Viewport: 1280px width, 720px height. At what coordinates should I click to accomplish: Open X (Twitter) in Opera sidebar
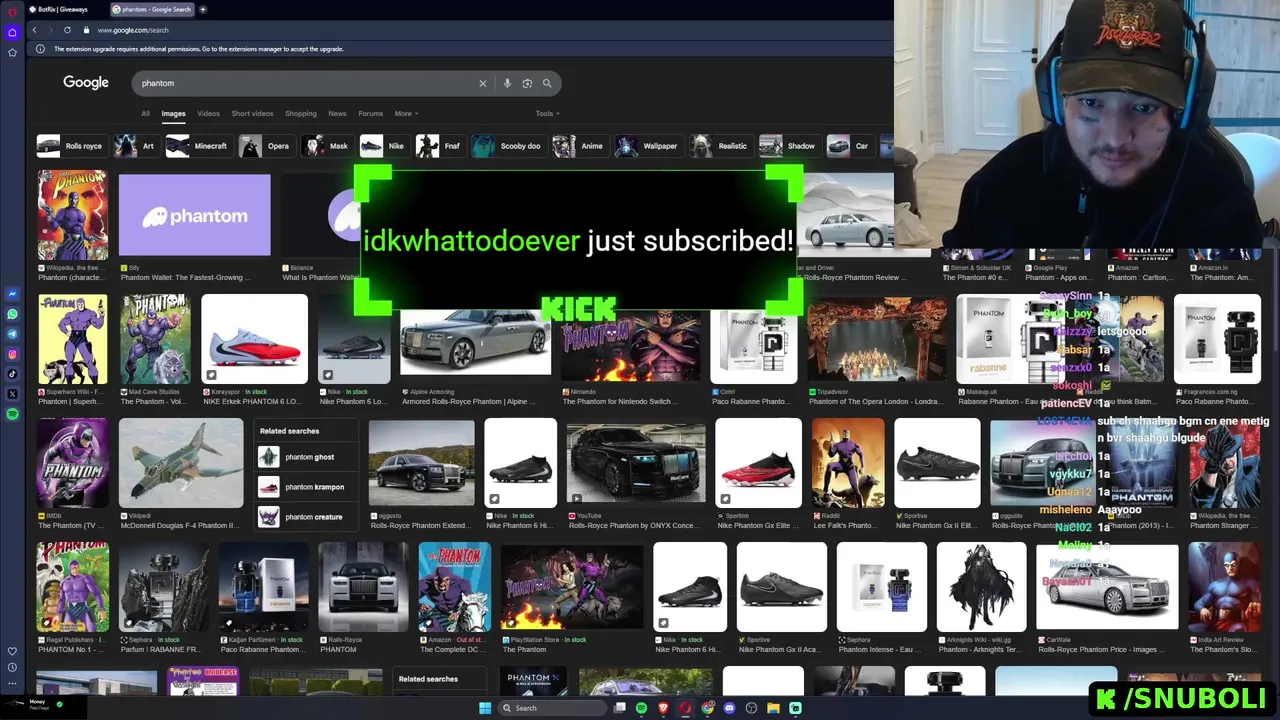click(12, 394)
